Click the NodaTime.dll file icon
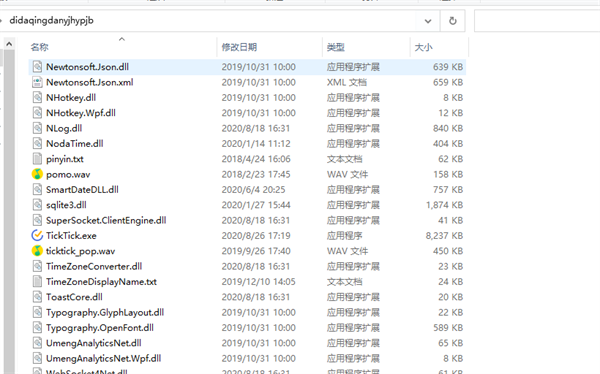The width and height of the screenshot is (600, 374). pos(37,143)
